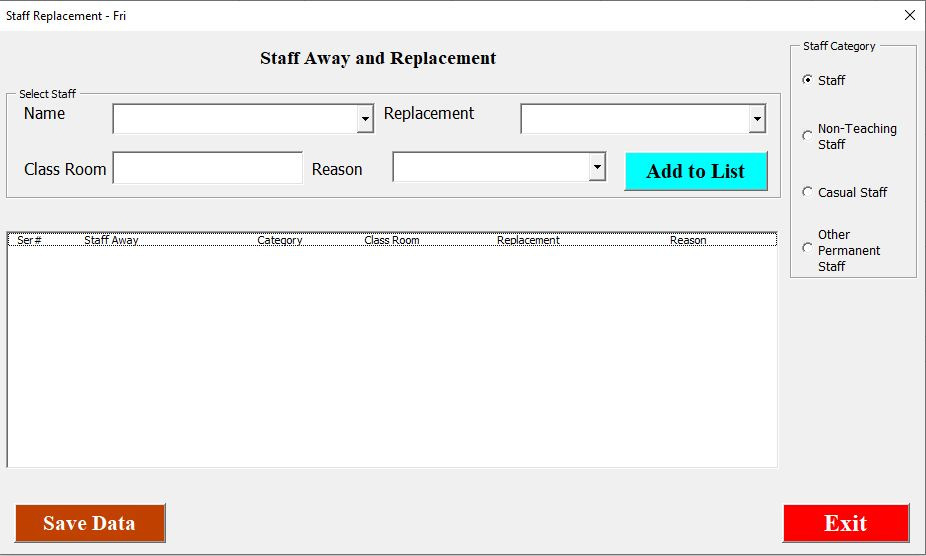Select the Casual Staff radio button
Viewport: 926px width, 556px height.
[x=808, y=192]
